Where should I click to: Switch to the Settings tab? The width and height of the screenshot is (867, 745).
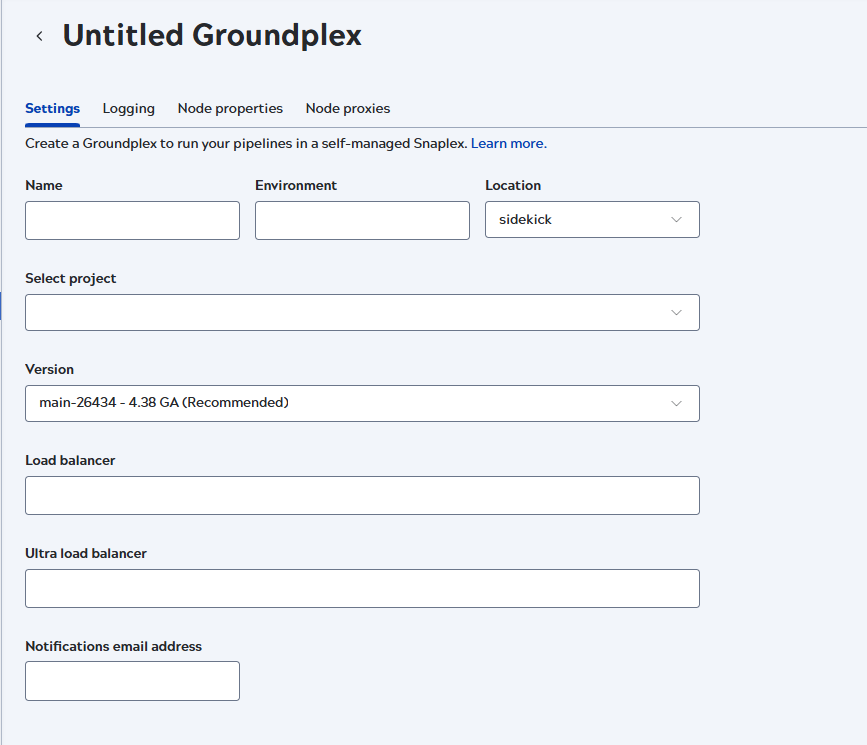click(x=52, y=108)
